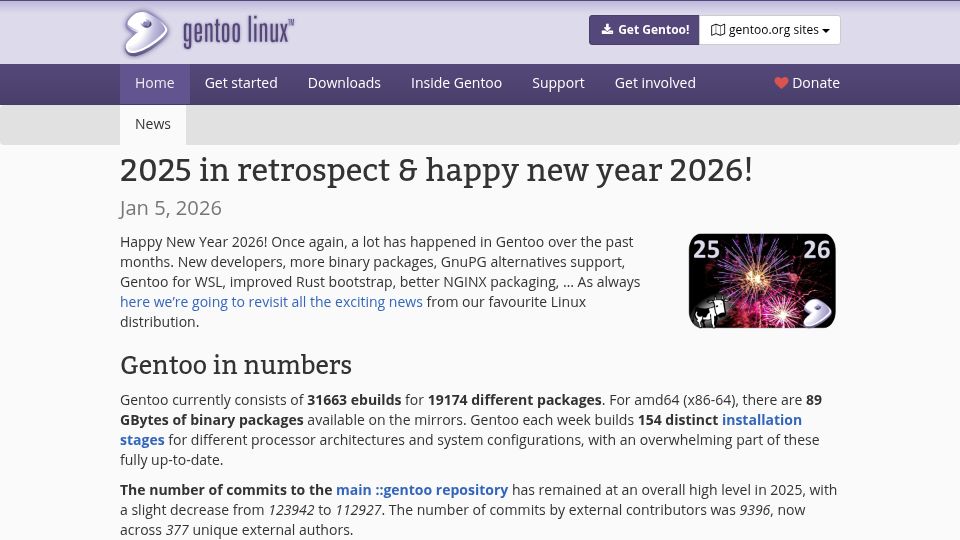Go to the Downloads menu item

click(x=344, y=83)
